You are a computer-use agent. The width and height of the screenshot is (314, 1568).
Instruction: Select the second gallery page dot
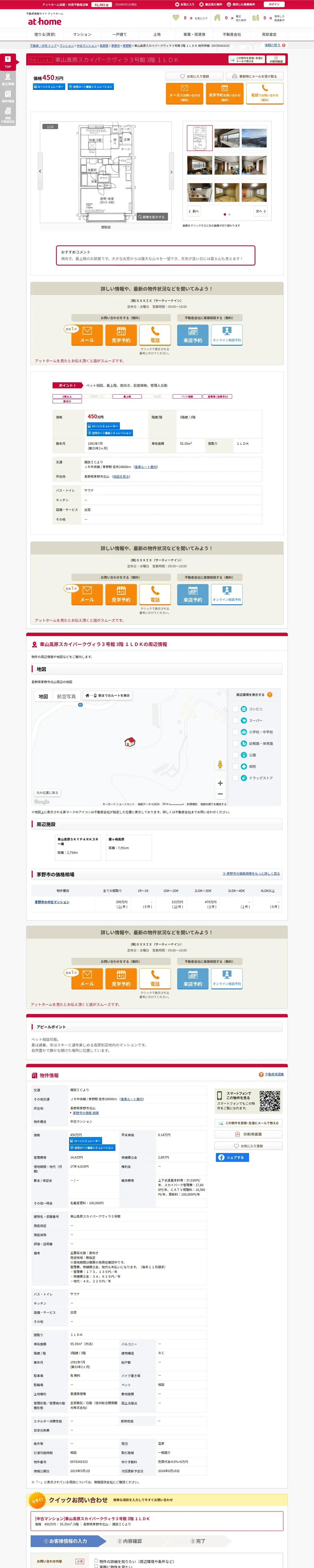coord(230,214)
